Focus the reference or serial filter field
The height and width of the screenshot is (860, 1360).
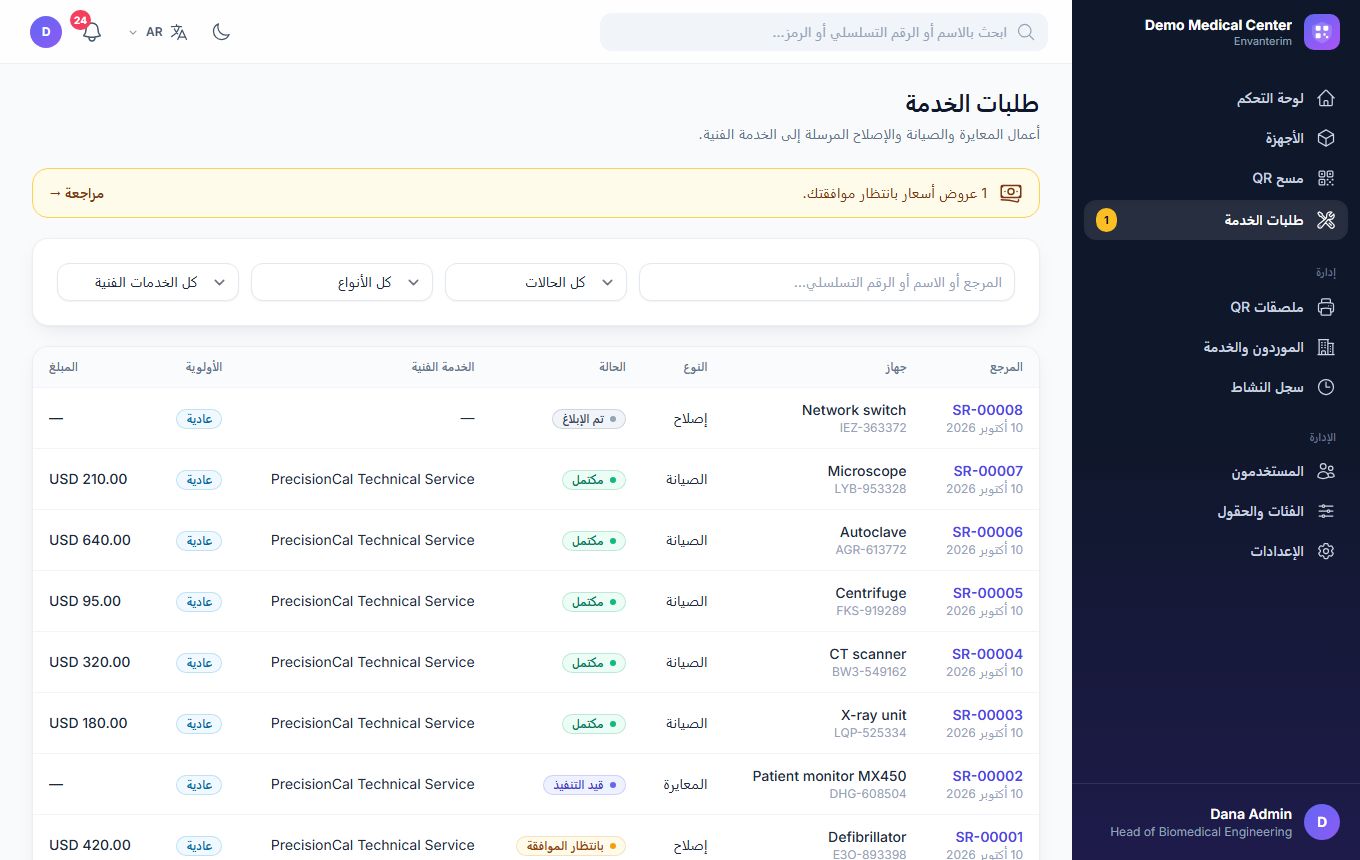(827, 282)
